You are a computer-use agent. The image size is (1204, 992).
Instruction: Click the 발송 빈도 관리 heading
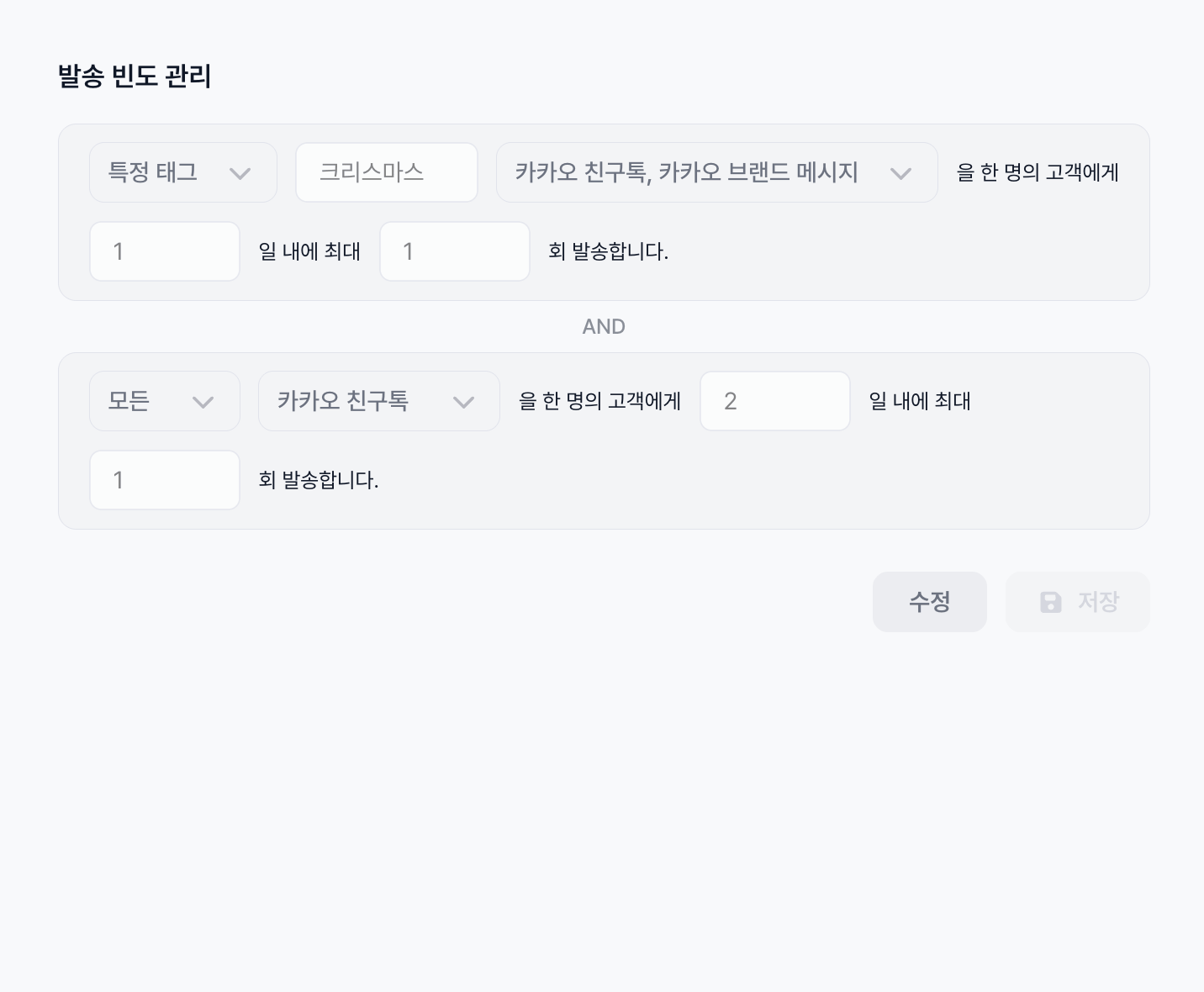coord(135,77)
